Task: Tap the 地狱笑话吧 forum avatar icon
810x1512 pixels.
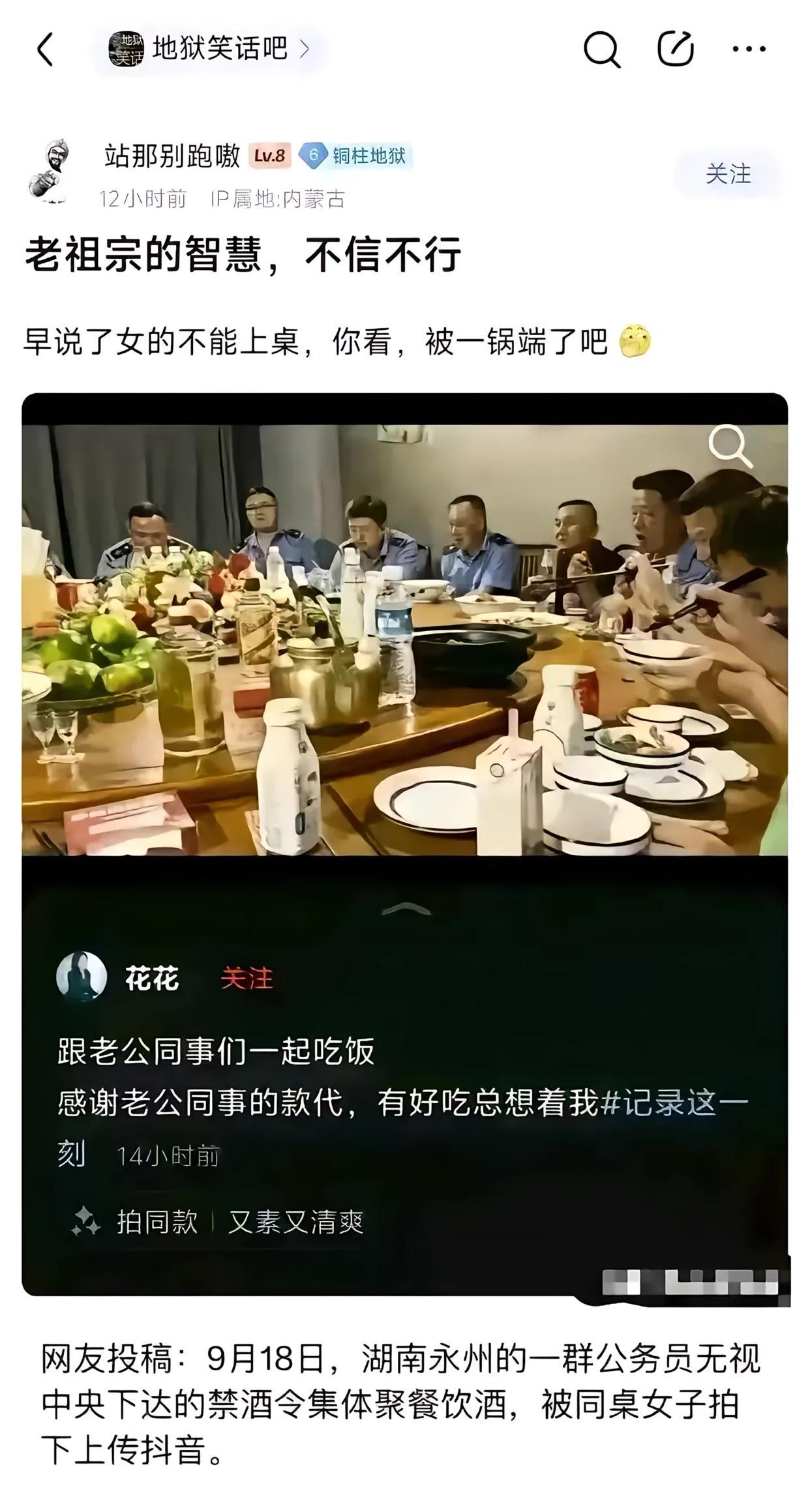Action: pos(125,49)
